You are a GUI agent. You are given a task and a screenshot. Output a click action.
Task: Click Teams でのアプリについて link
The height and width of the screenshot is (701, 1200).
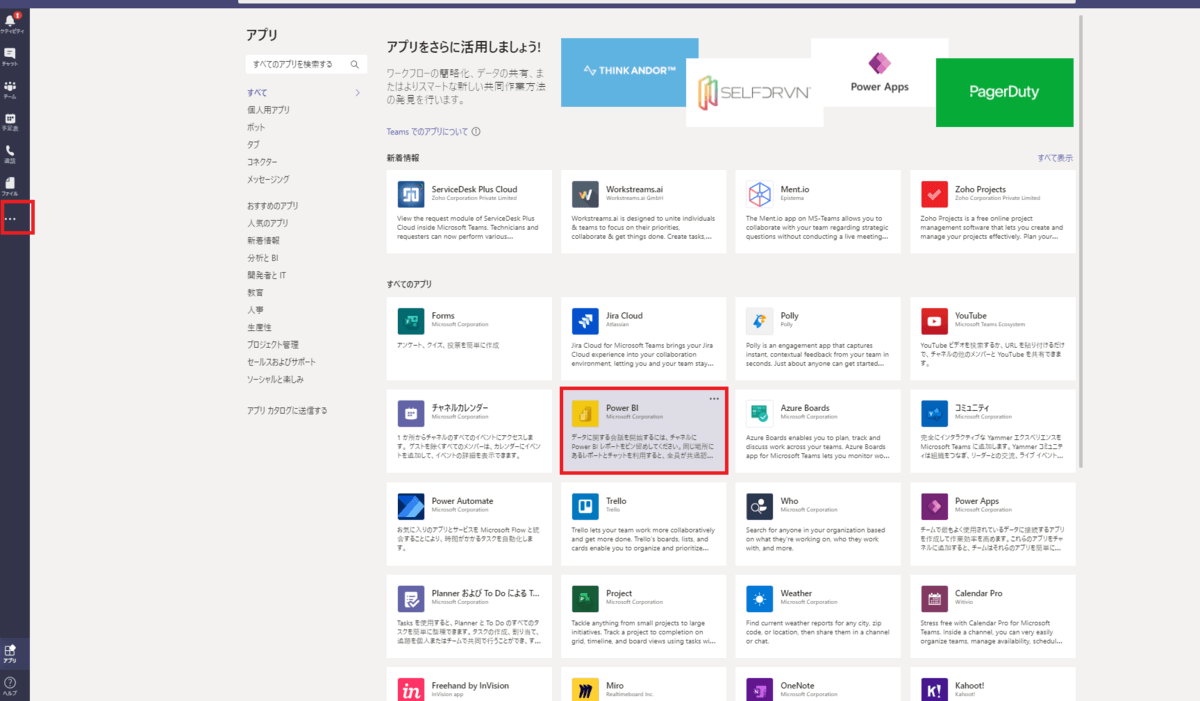[x=427, y=131]
